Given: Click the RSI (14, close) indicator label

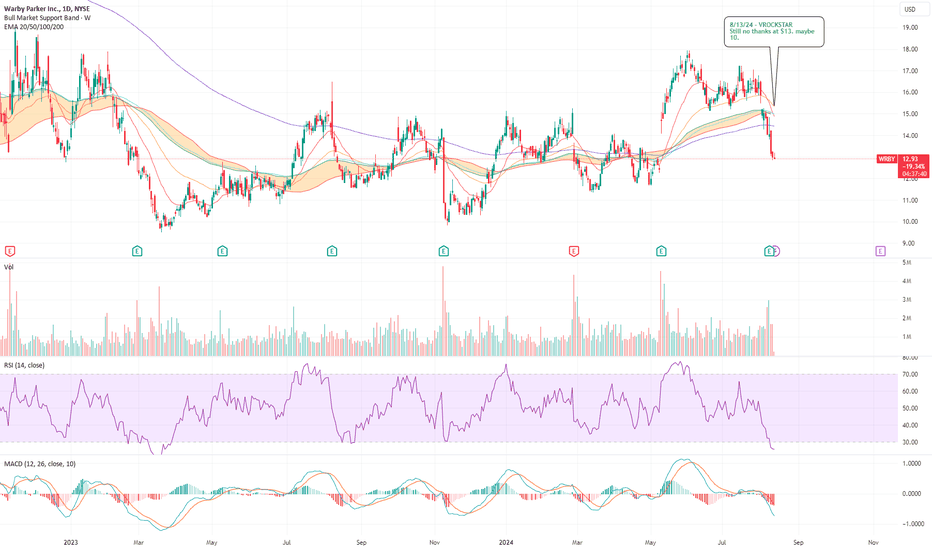Looking at the screenshot, I should click(x=24, y=365).
